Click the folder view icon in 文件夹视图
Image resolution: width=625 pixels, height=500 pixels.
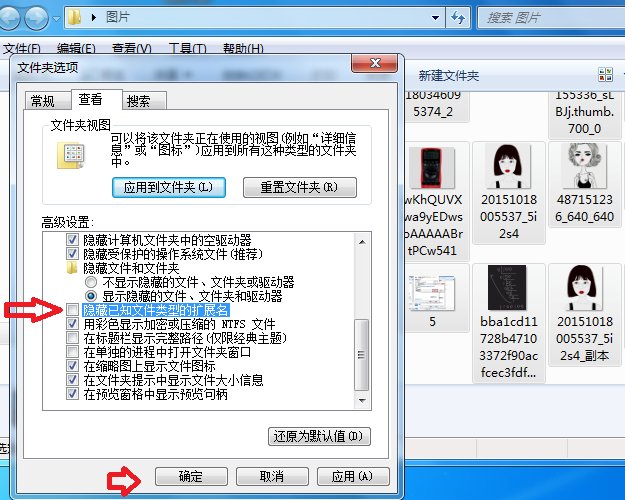(x=71, y=155)
